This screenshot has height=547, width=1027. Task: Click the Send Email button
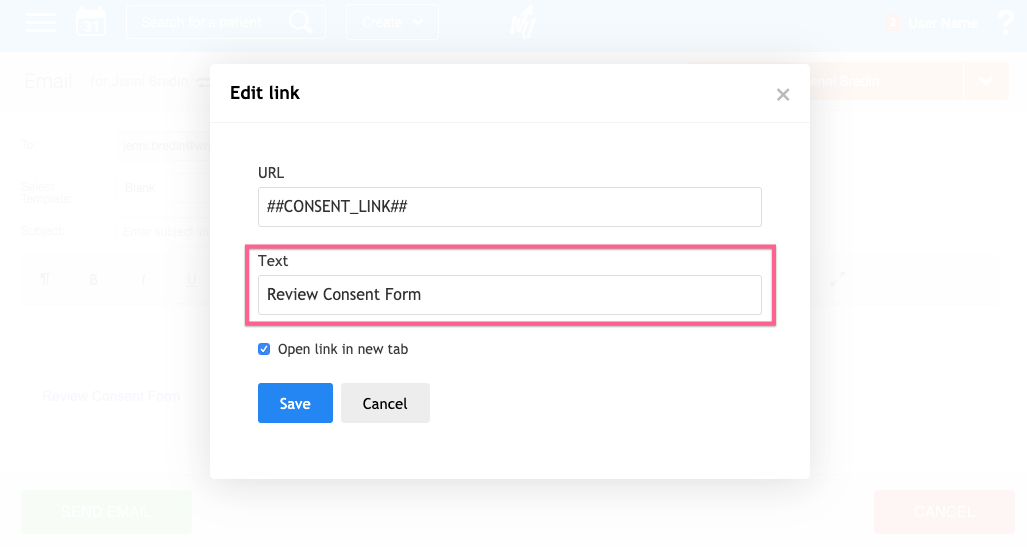pos(106,512)
